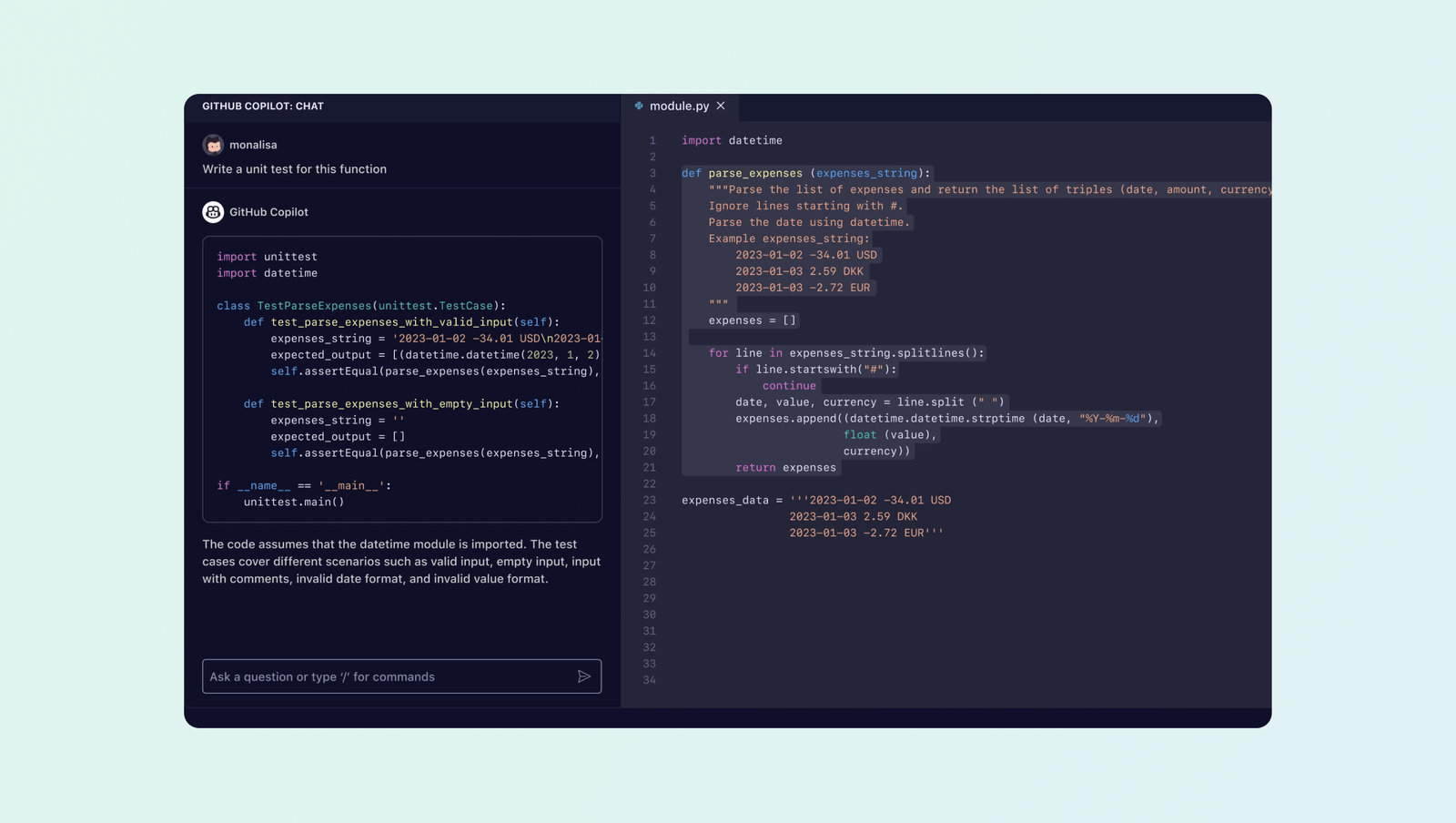Click unittest.main() in the suggested test code
The image size is (1456, 823).
pos(293,502)
